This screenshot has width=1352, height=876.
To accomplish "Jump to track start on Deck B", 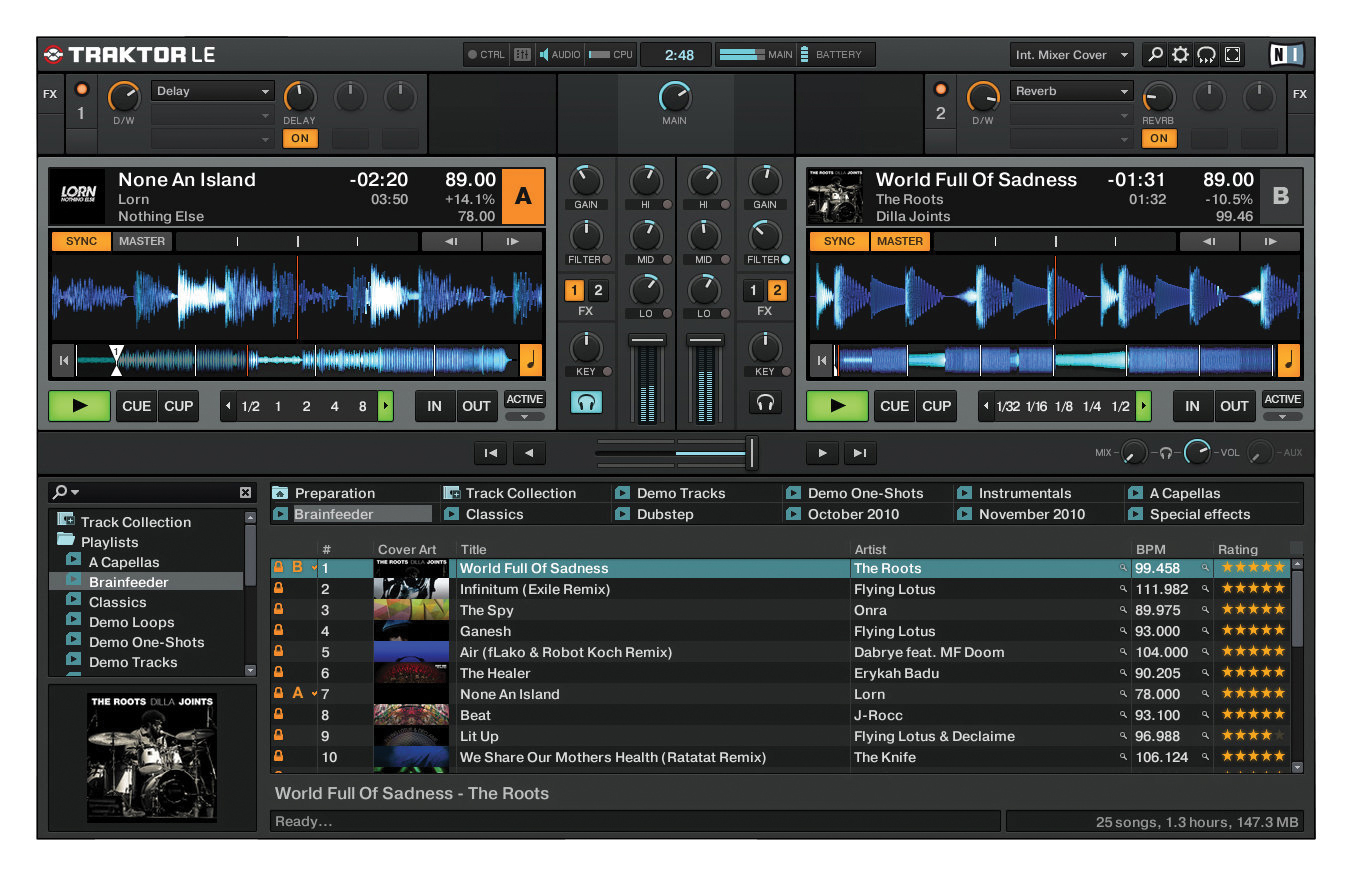I will [x=821, y=360].
